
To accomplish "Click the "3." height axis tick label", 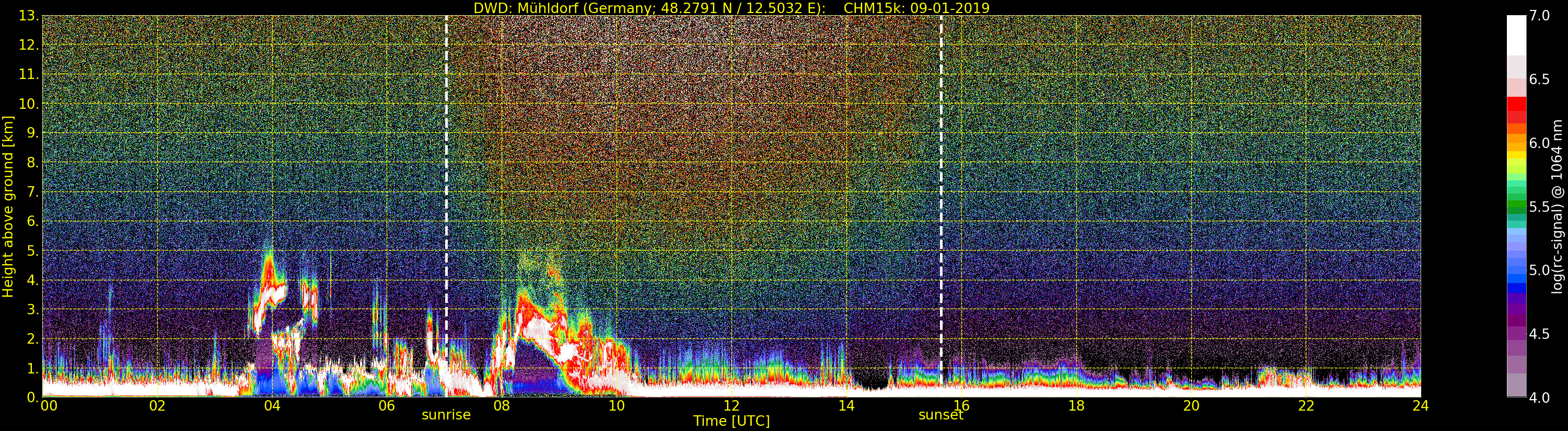I will (33, 309).
